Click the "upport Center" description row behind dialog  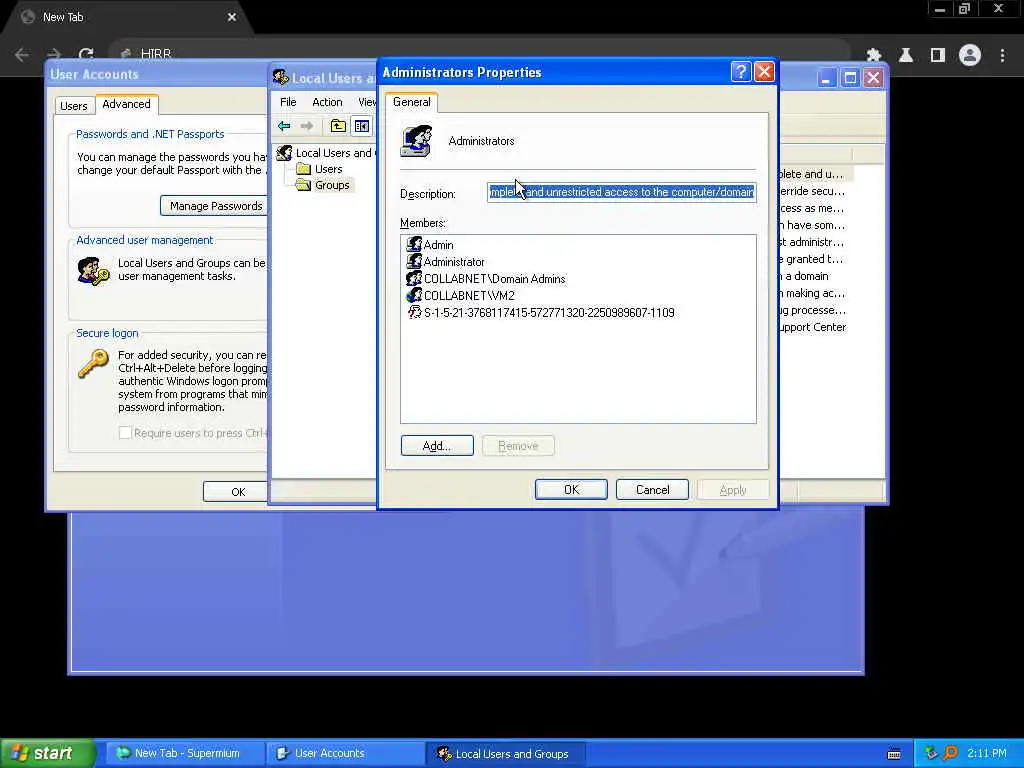(812, 327)
